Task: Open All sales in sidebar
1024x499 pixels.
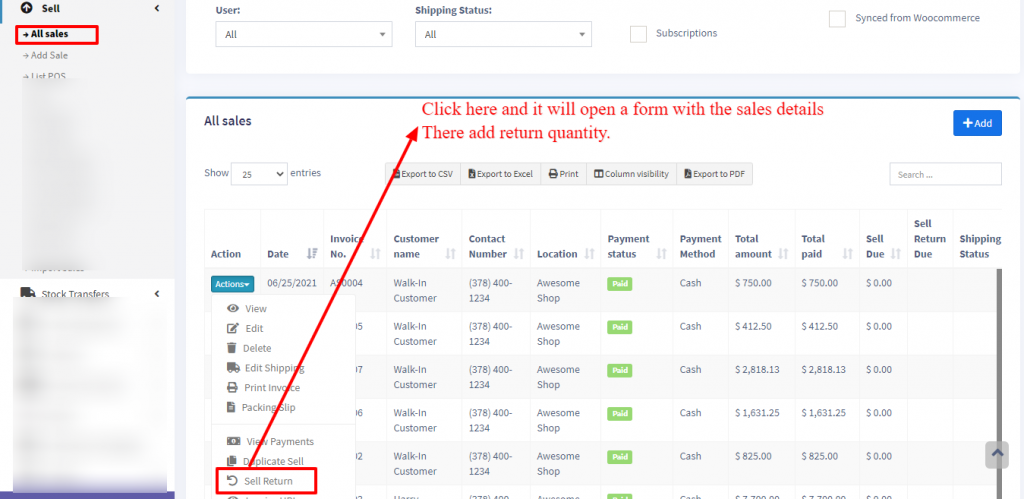Action: point(49,34)
